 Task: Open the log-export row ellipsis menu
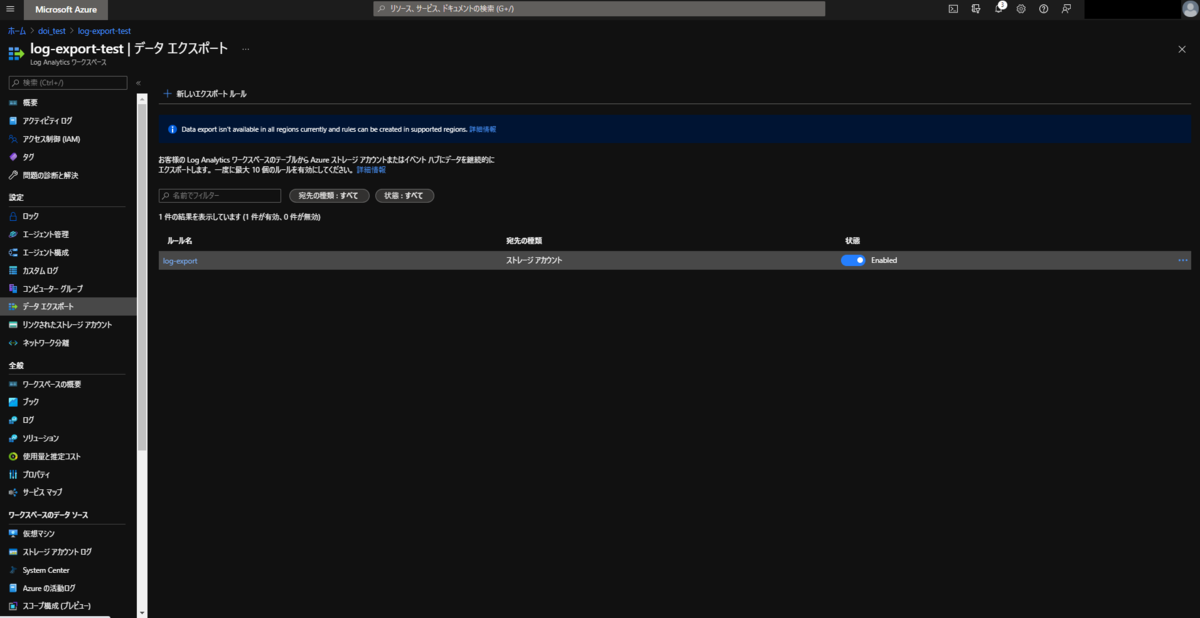click(1183, 260)
